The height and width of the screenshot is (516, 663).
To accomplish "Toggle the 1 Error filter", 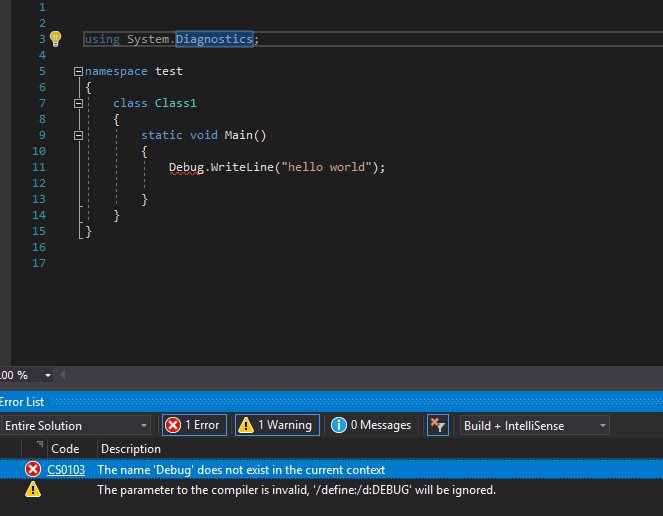I will click(194, 425).
